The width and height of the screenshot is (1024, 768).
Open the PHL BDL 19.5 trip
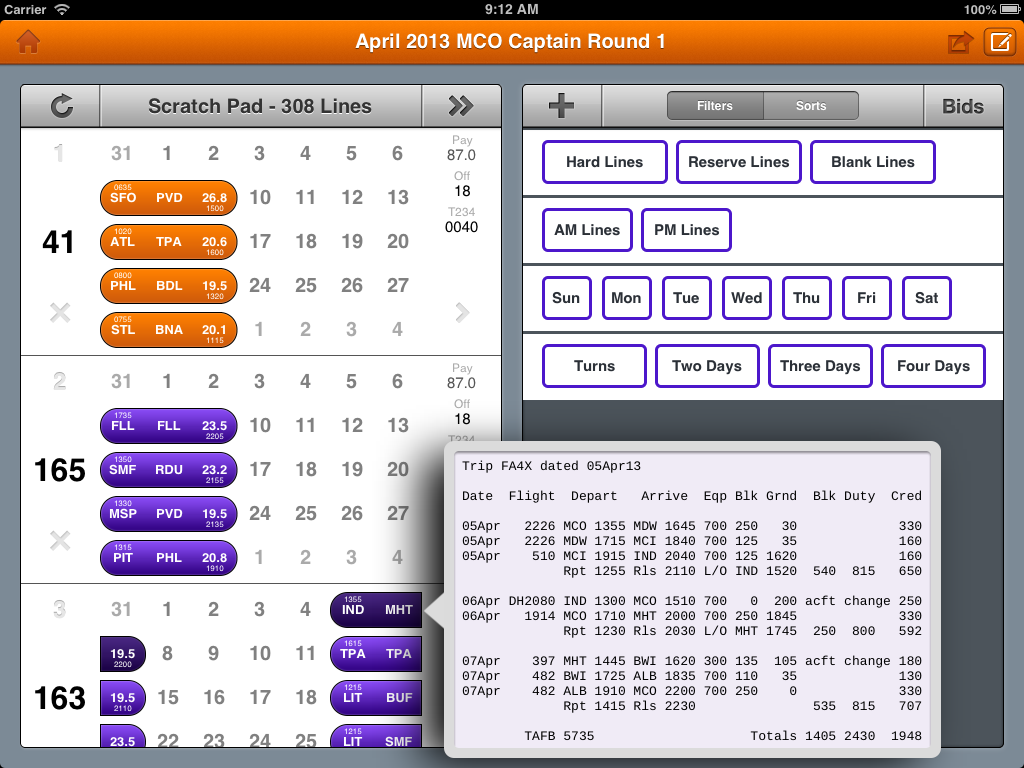(x=168, y=286)
